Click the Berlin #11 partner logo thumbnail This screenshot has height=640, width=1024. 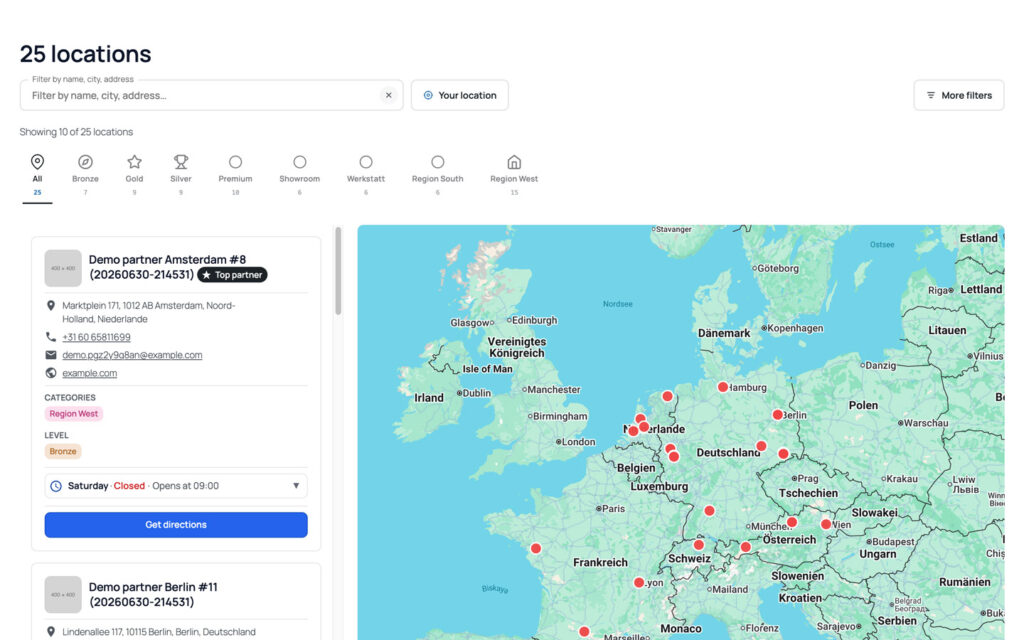point(63,594)
